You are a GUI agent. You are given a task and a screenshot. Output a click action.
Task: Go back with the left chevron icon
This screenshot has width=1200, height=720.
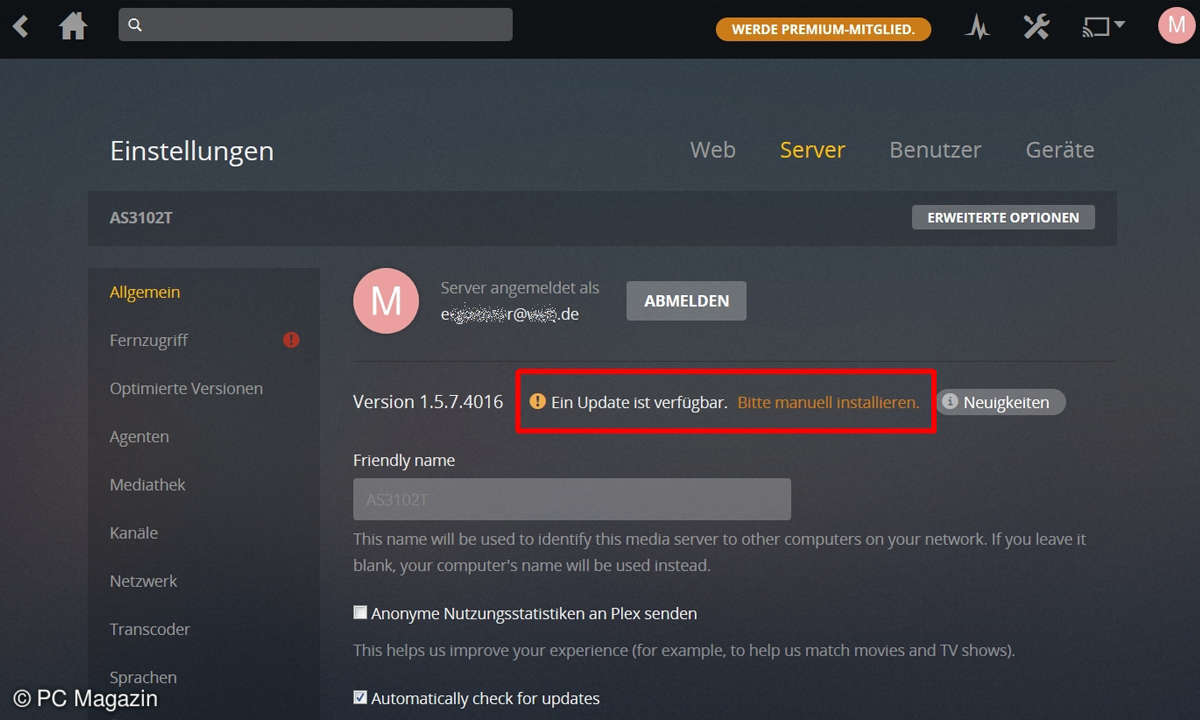pyautogui.click(x=21, y=26)
